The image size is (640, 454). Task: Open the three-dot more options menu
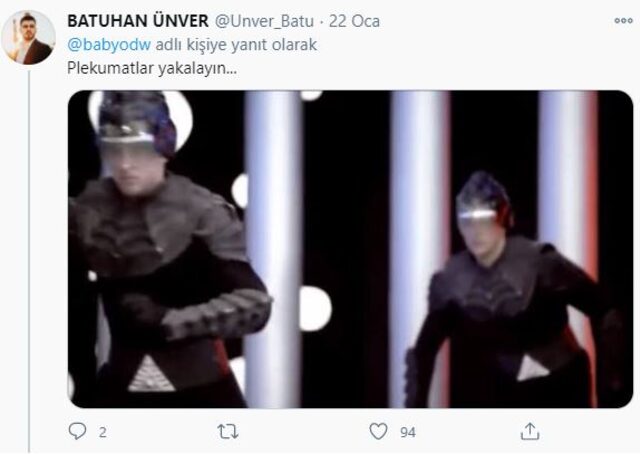coord(624,20)
